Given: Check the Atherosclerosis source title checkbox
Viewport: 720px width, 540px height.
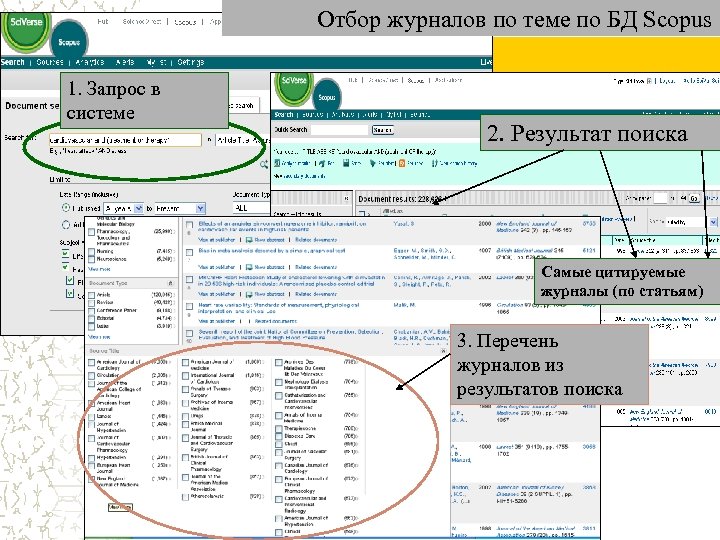Looking at the screenshot, I should 185,497.
